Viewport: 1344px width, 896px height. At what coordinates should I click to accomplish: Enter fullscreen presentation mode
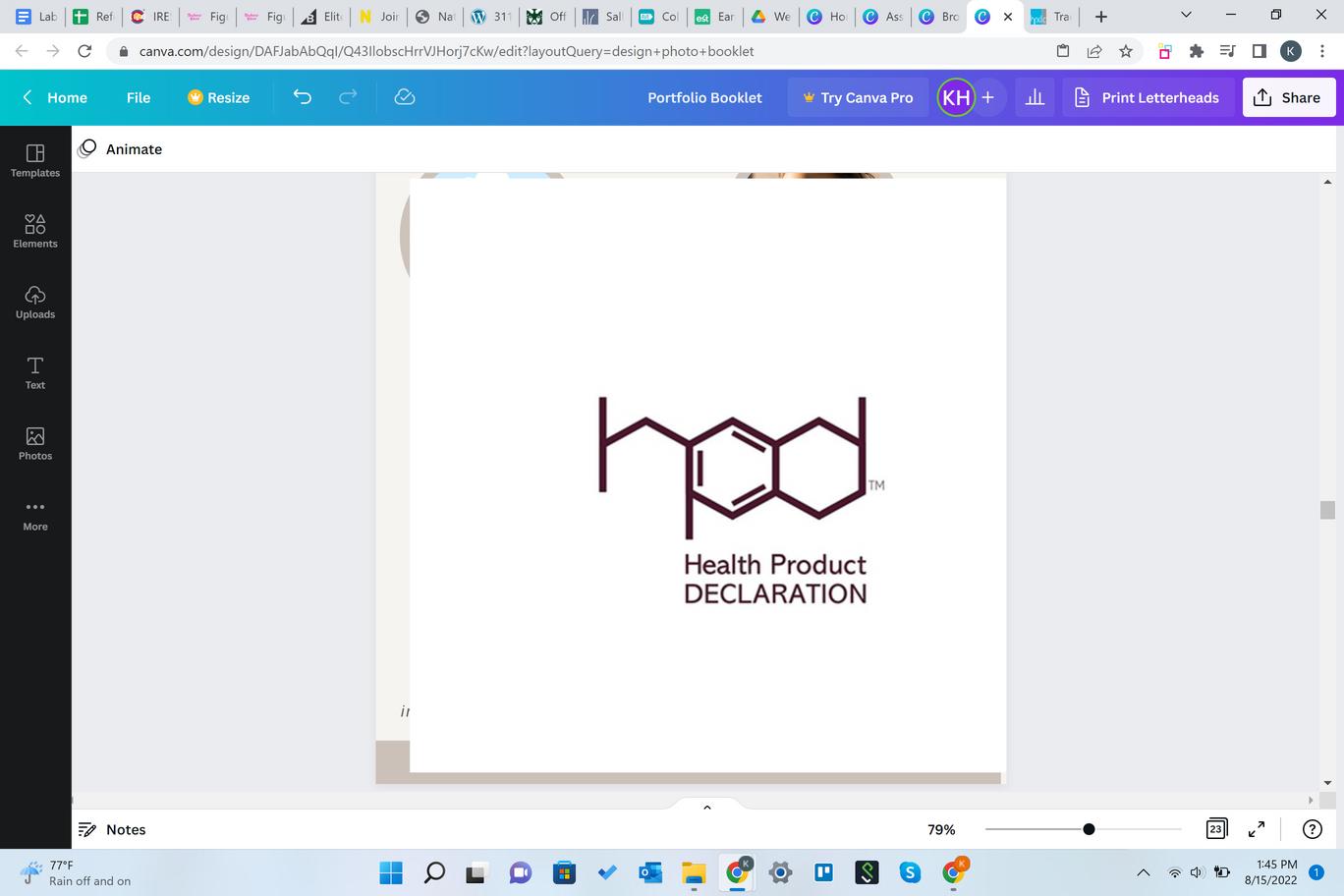click(1257, 829)
